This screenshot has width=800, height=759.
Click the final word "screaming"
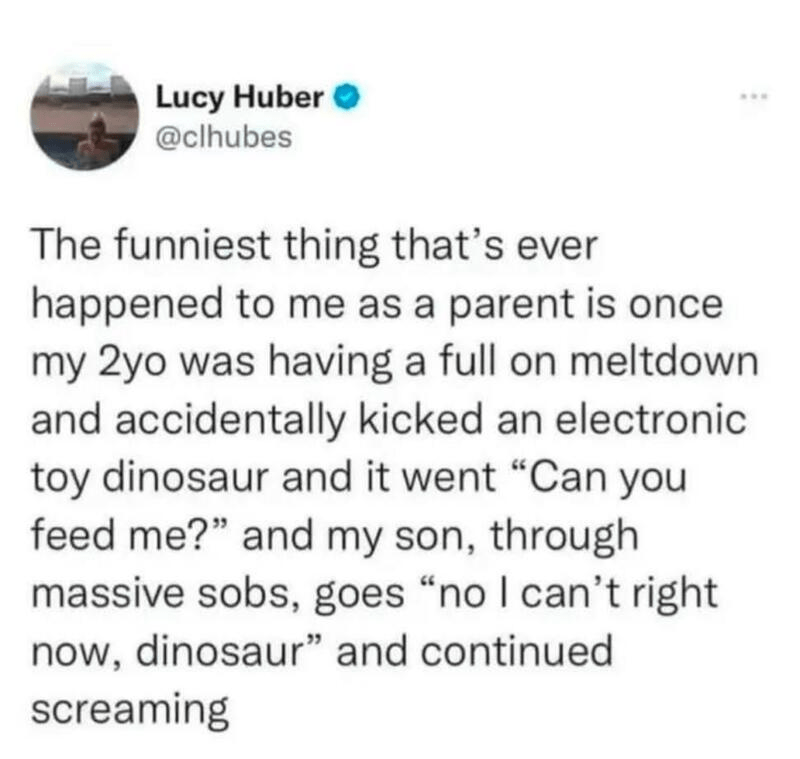(x=132, y=709)
